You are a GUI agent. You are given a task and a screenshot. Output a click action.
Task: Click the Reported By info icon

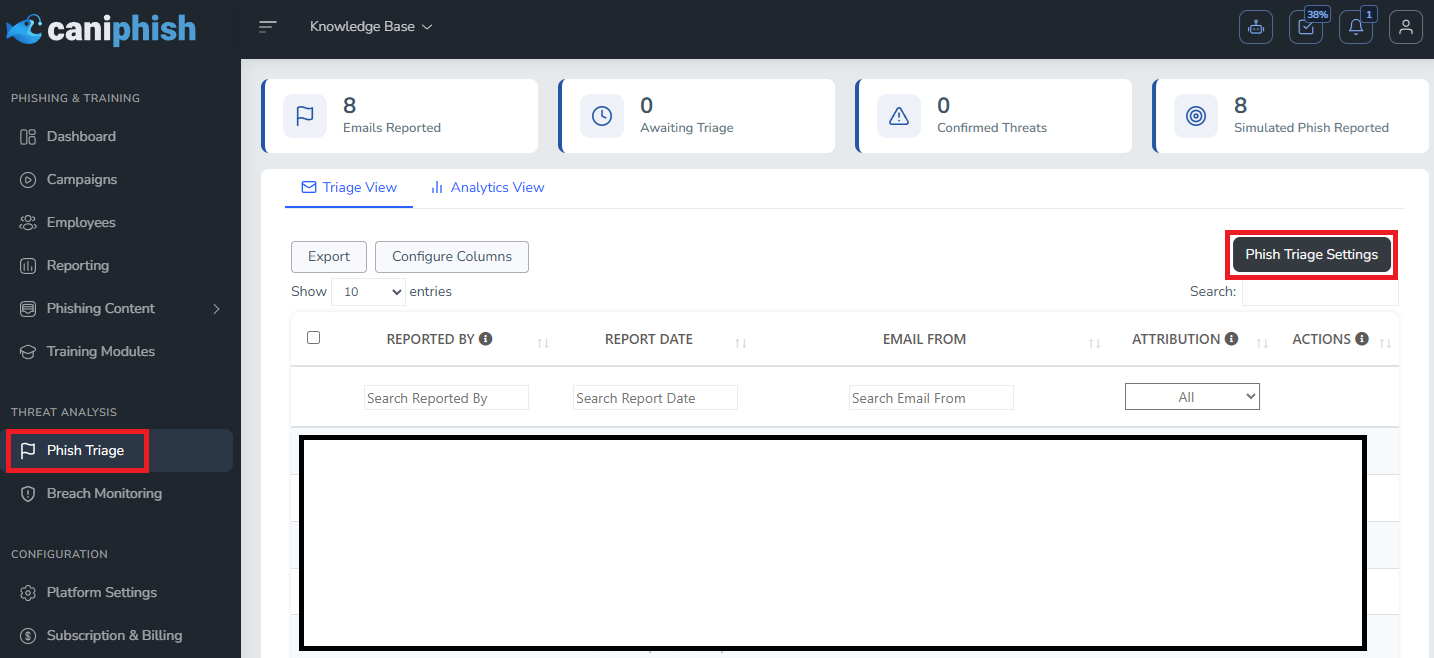click(x=486, y=339)
